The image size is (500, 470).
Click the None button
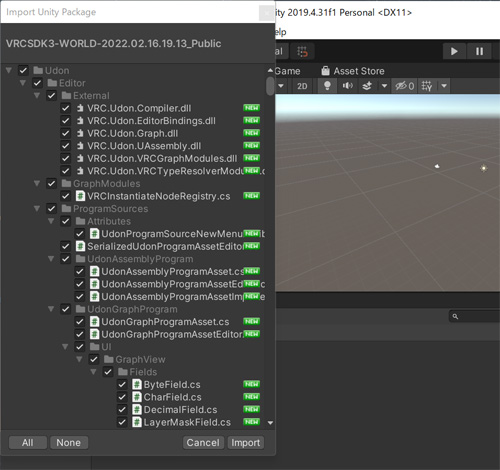[69, 443]
